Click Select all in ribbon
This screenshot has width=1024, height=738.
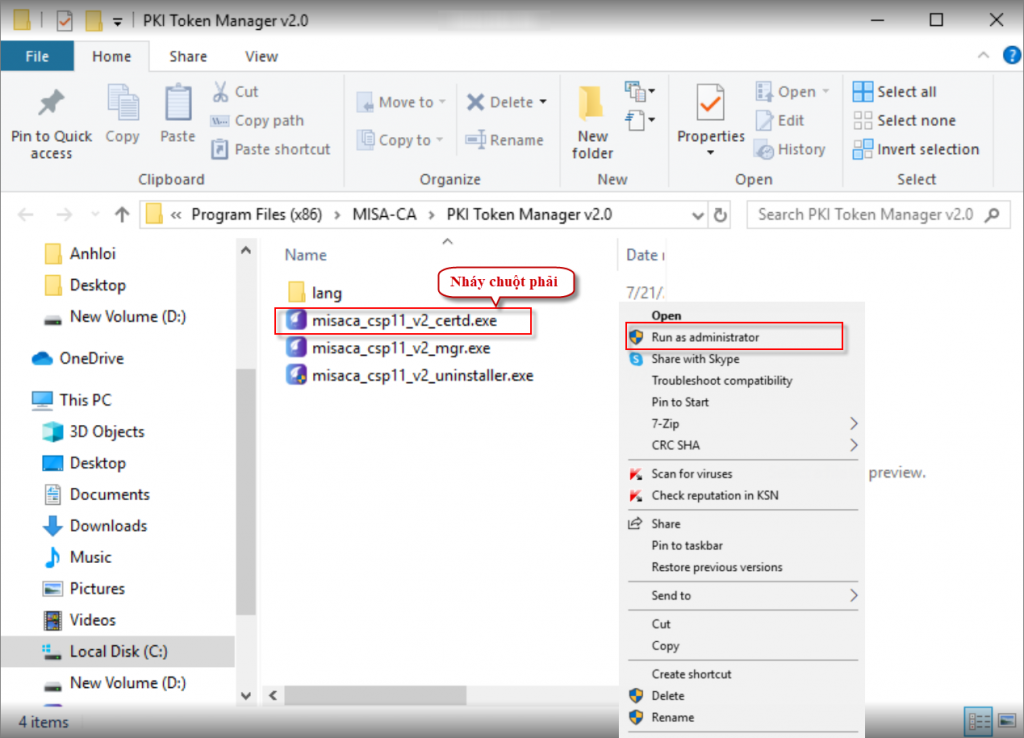895,91
